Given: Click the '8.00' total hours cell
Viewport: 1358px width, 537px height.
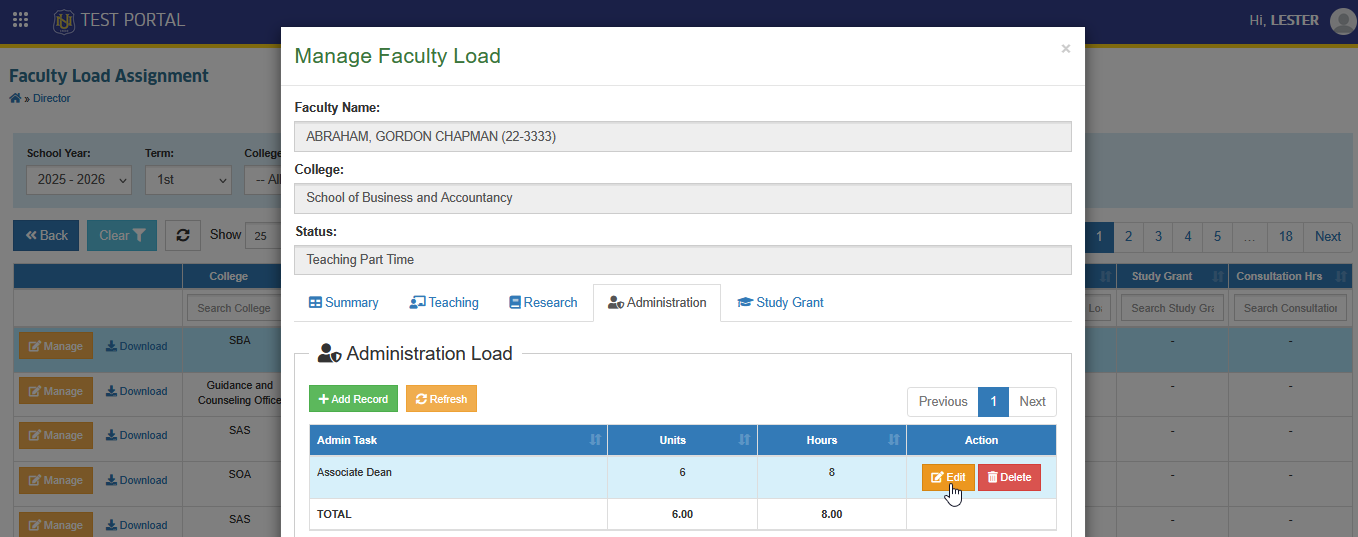Looking at the screenshot, I should pyautogui.click(x=832, y=514).
